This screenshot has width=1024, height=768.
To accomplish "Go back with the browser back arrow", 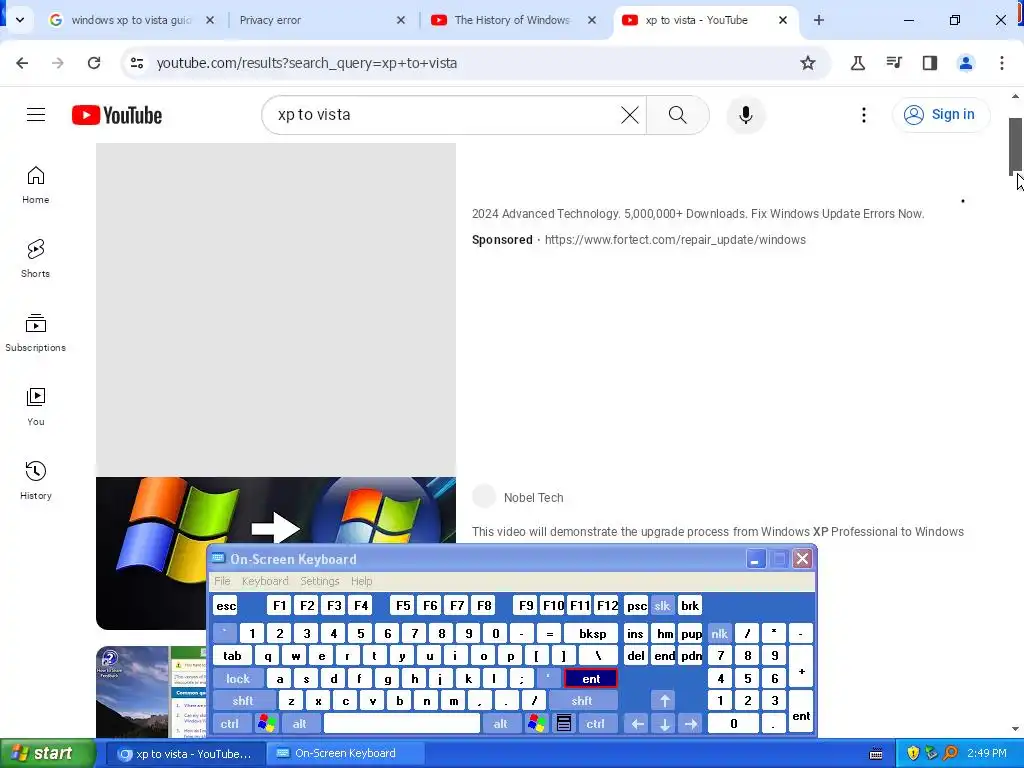I will [x=22, y=63].
